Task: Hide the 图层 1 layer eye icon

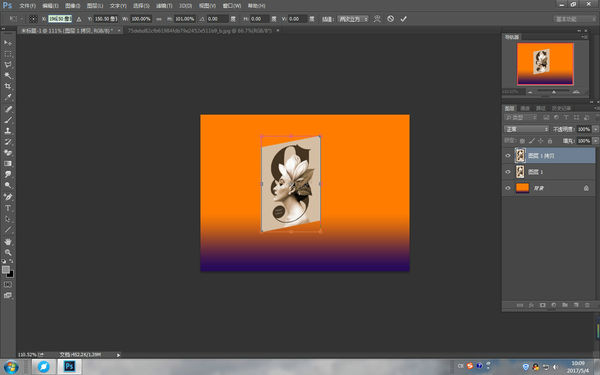Action: pos(508,172)
